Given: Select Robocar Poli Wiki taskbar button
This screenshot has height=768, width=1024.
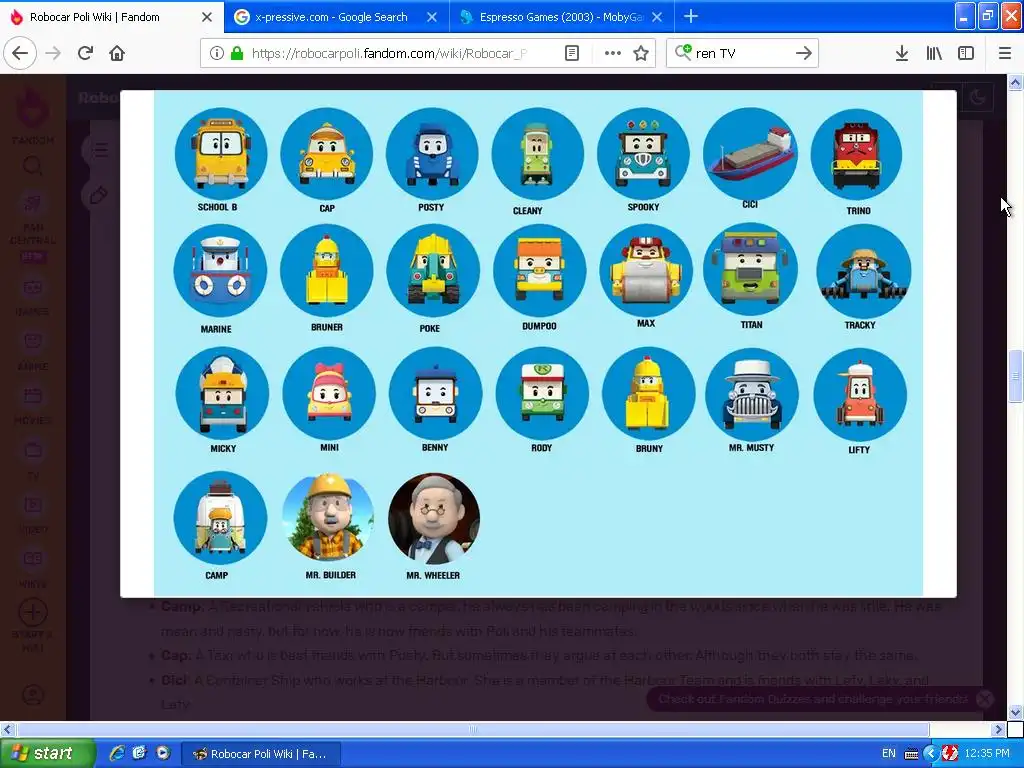Looking at the screenshot, I should click(x=259, y=754).
